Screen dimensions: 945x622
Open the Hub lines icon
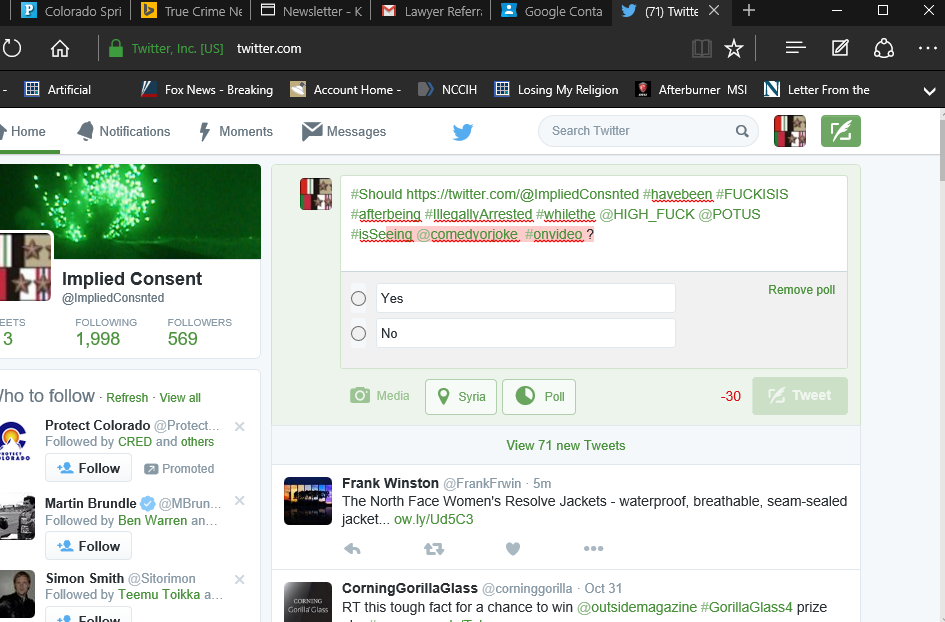tap(796, 48)
